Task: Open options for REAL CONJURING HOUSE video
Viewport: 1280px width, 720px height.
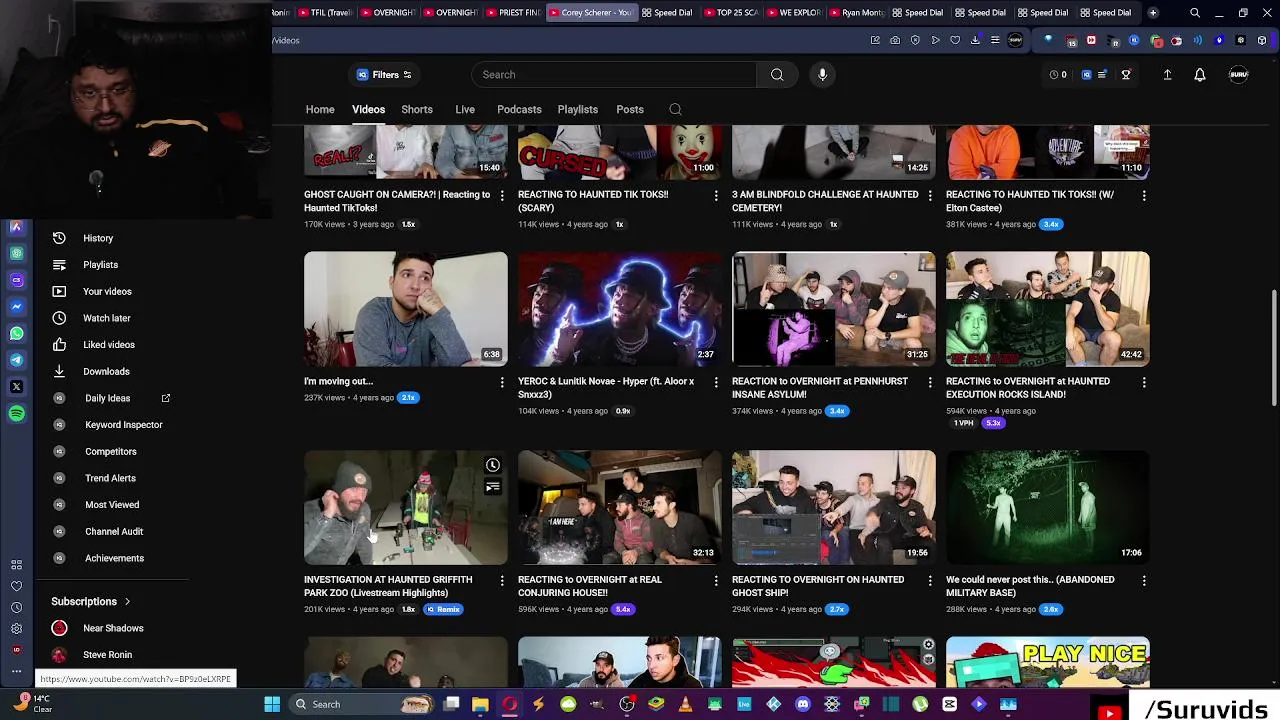Action: pyautogui.click(x=716, y=580)
